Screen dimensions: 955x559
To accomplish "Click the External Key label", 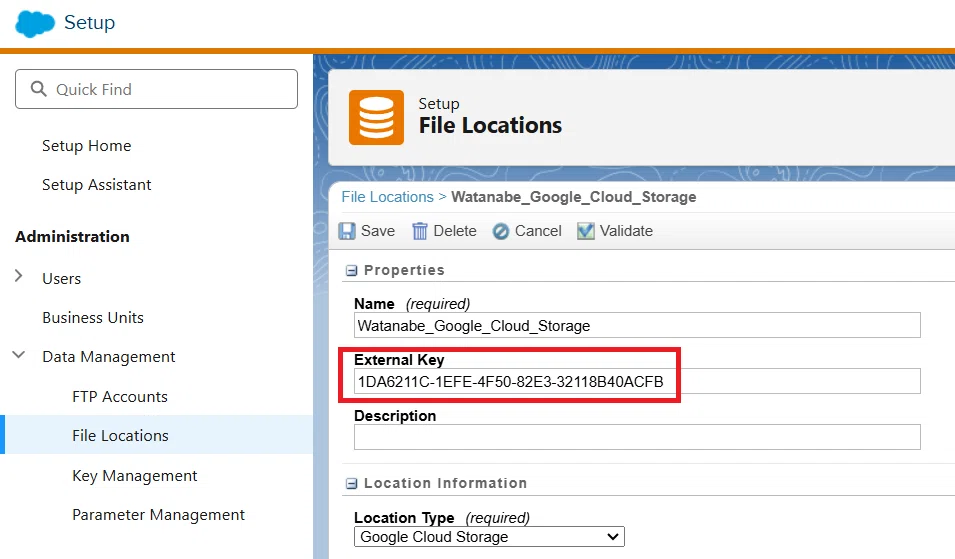I will click(399, 360).
